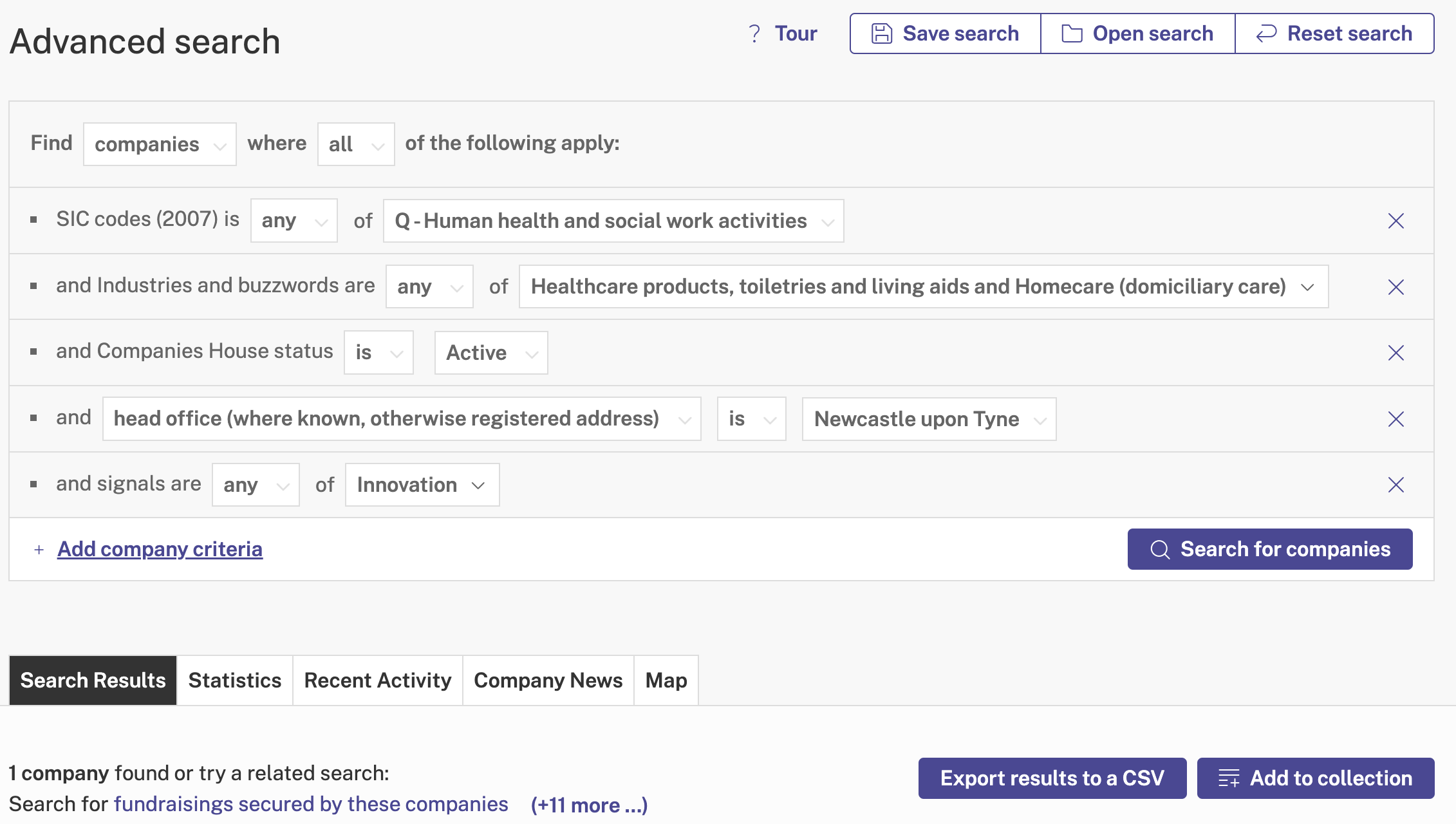1456x824 pixels.
Task: Click the plus icon beside Add company criteria
Action: pyautogui.click(x=39, y=550)
